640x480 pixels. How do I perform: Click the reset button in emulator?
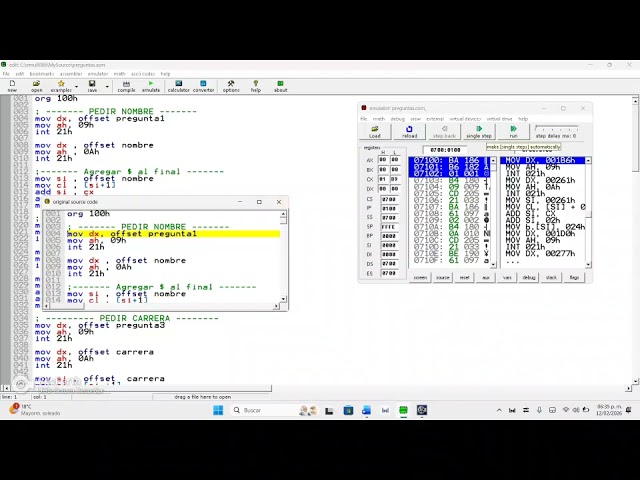[464, 278]
